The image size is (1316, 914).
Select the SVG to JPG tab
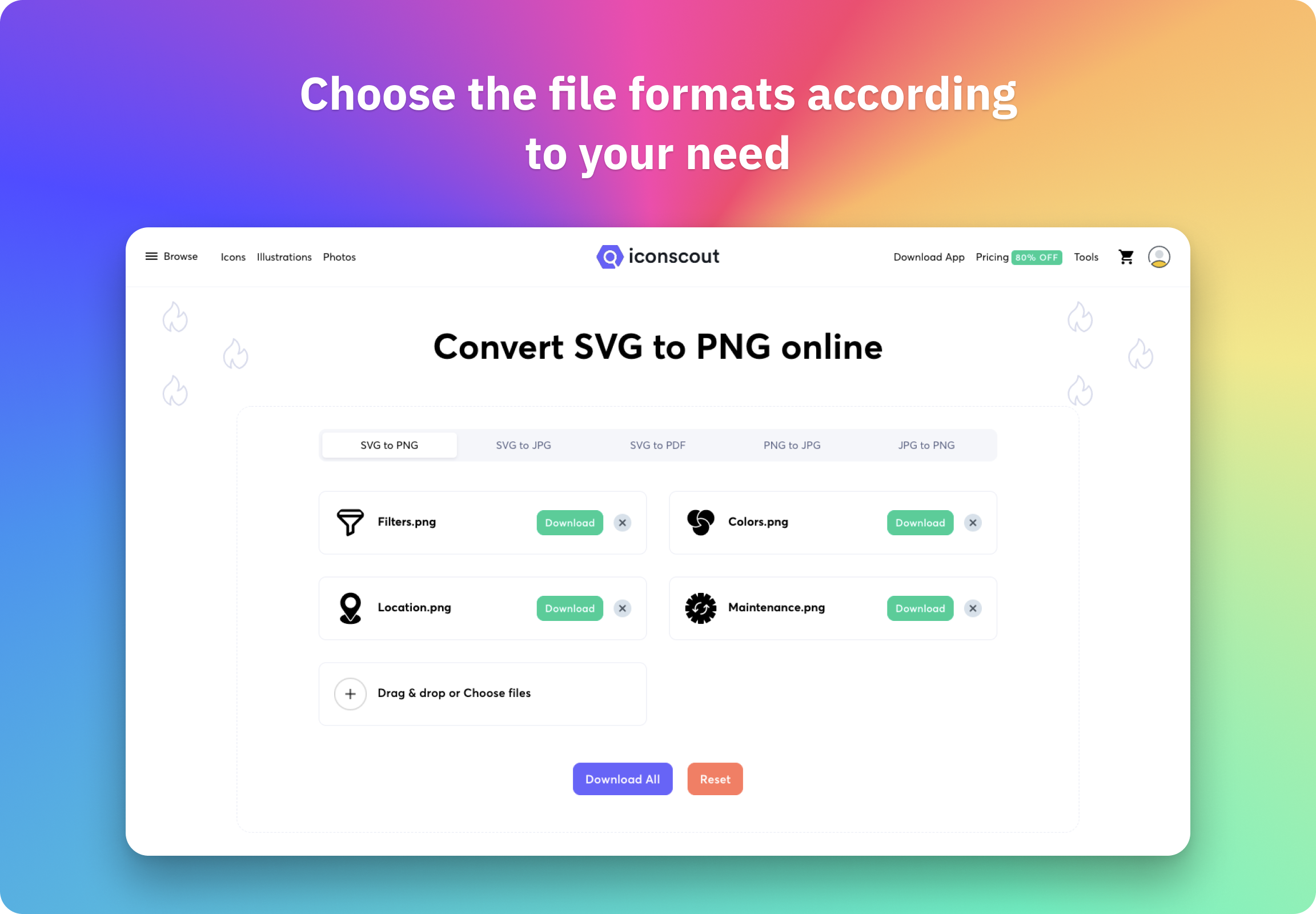(524, 444)
